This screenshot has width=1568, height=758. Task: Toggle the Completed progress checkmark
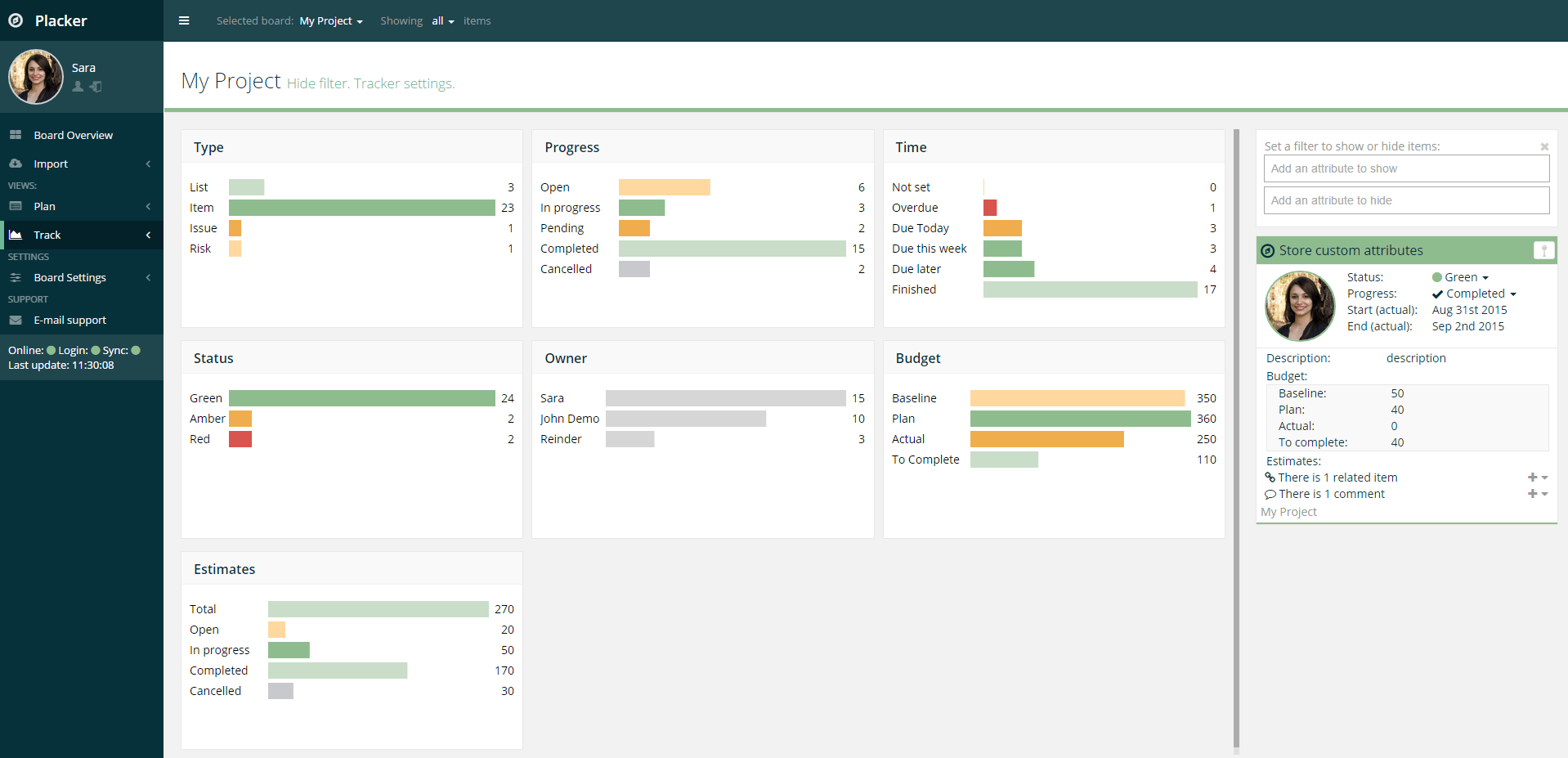[1438, 294]
